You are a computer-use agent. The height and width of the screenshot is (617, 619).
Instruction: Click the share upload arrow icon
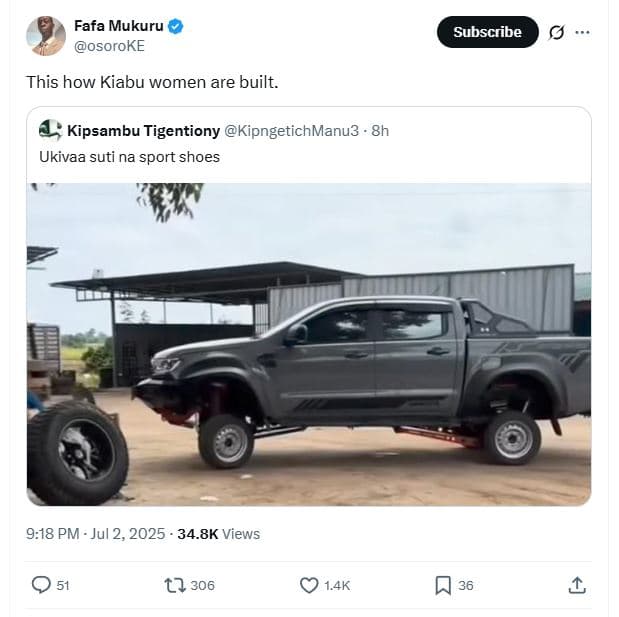pos(577,585)
